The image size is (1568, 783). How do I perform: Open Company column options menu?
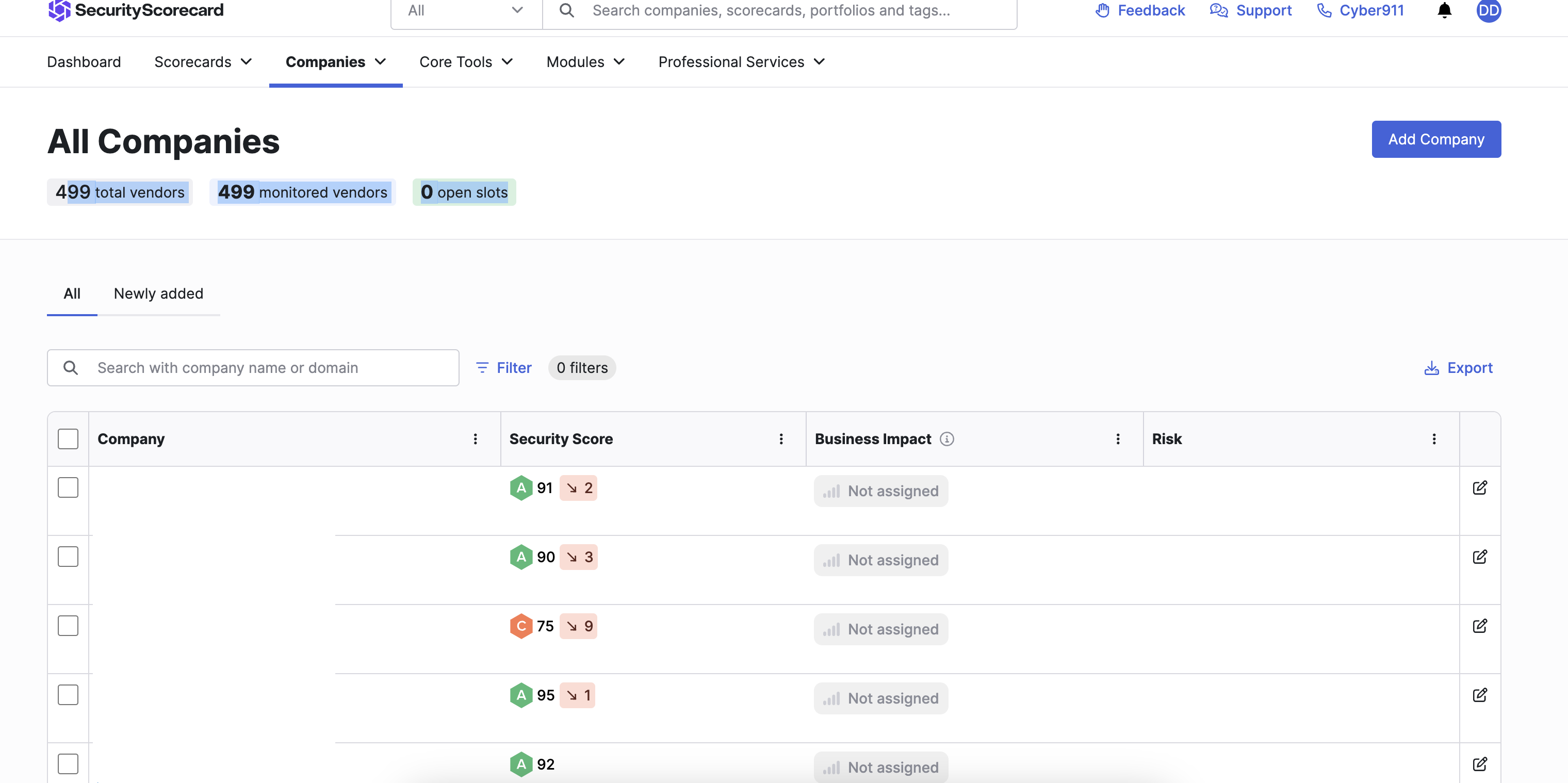point(476,439)
